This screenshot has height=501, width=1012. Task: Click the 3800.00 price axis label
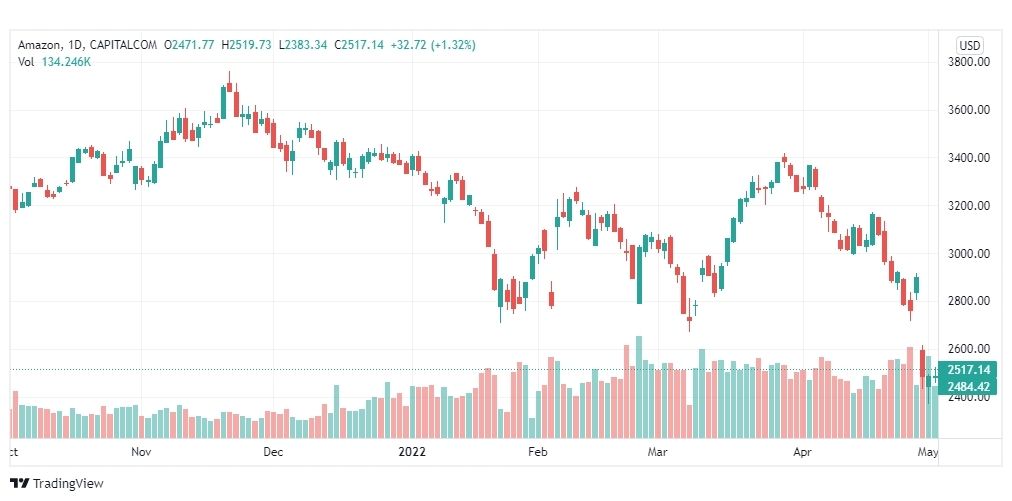coord(968,62)
